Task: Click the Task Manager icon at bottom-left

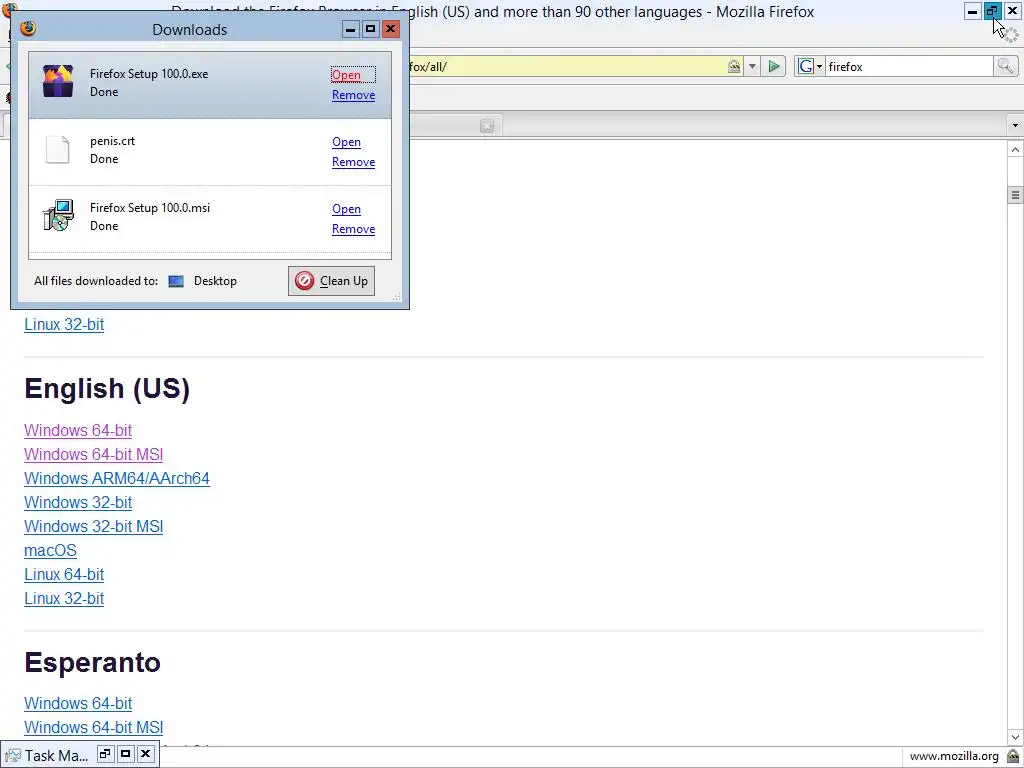Action: click(x=12, y=756)
